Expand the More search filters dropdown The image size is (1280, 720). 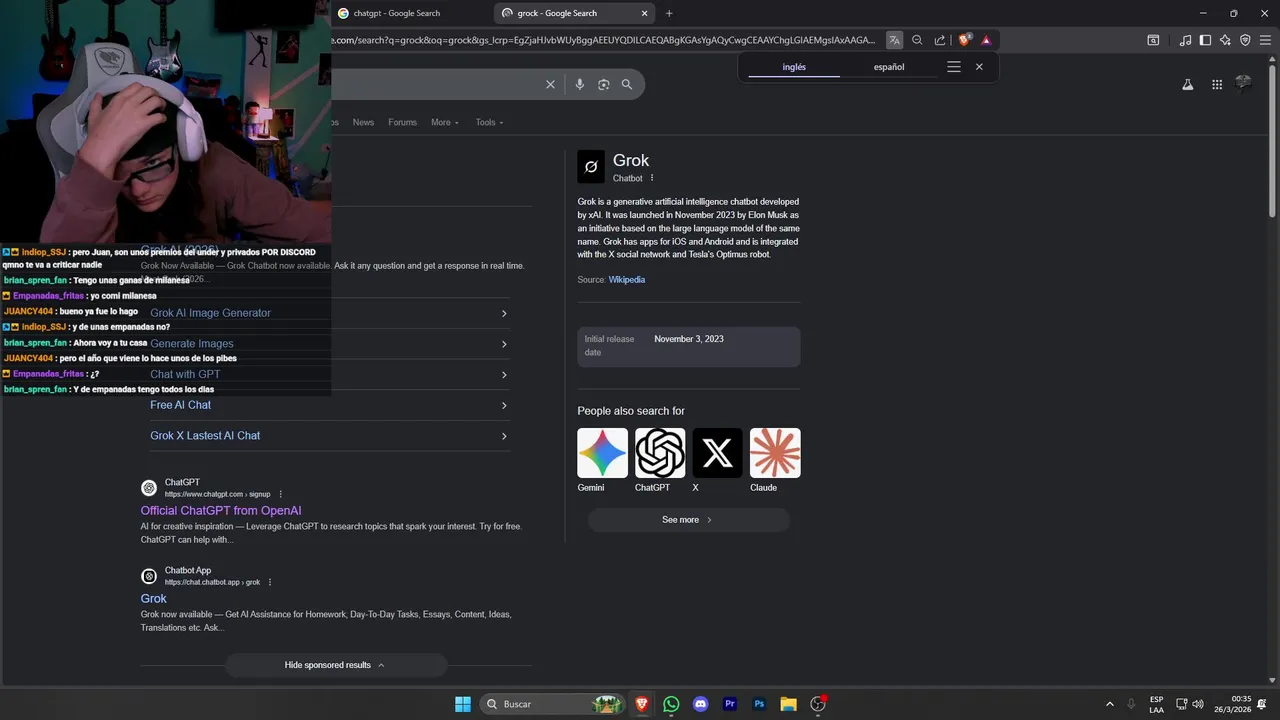coord(445,122)
